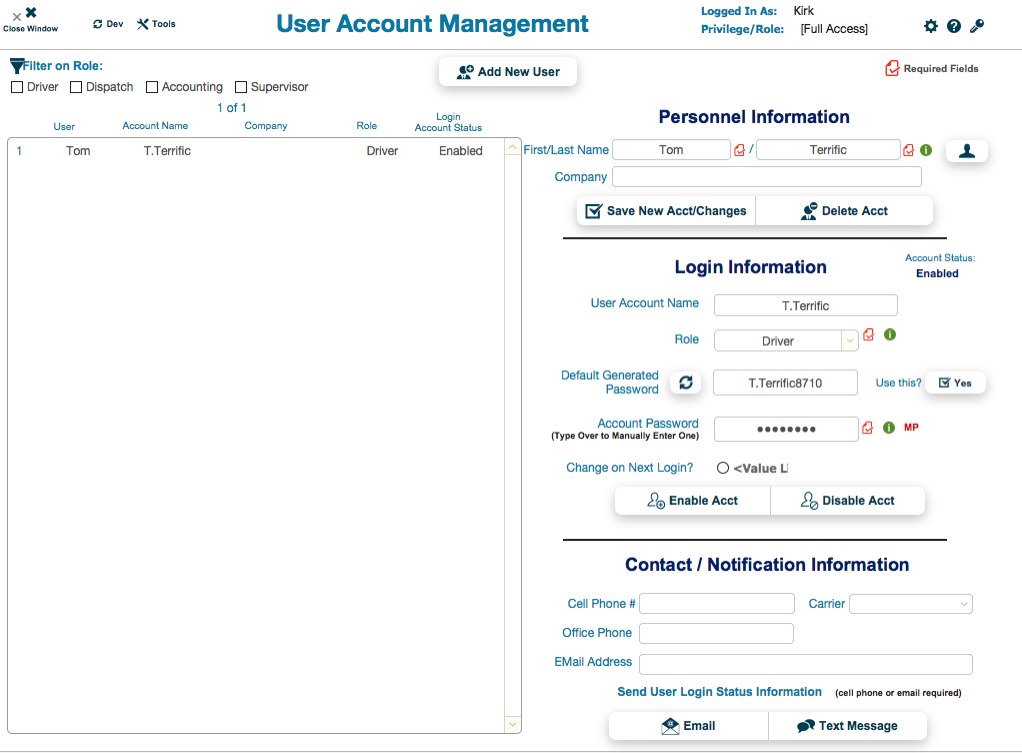Enable the Accounting role filter checkbox
The height and width of the screenshot is (753, 1022).
point(152,88)
